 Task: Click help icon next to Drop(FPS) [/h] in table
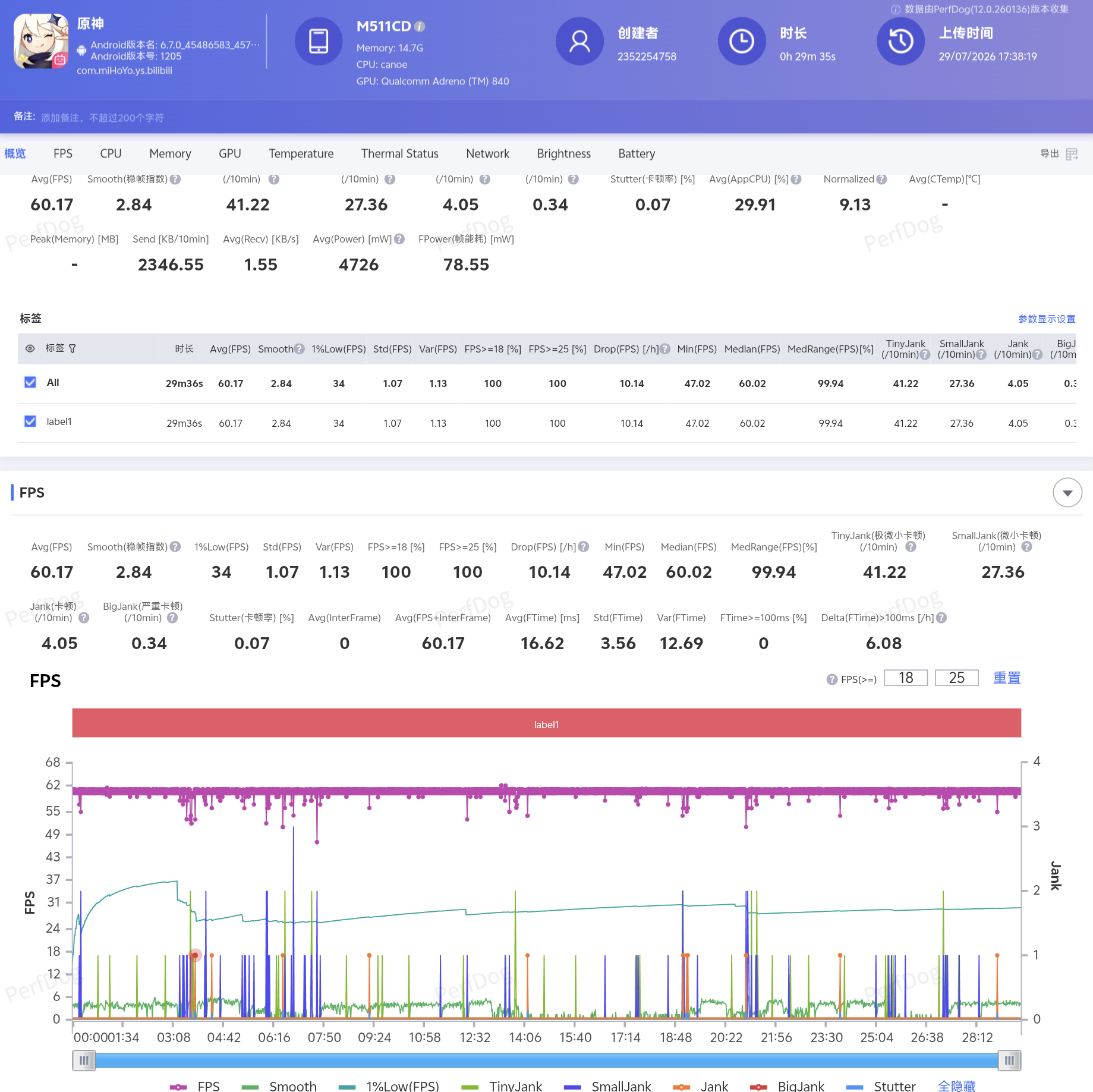665,349
